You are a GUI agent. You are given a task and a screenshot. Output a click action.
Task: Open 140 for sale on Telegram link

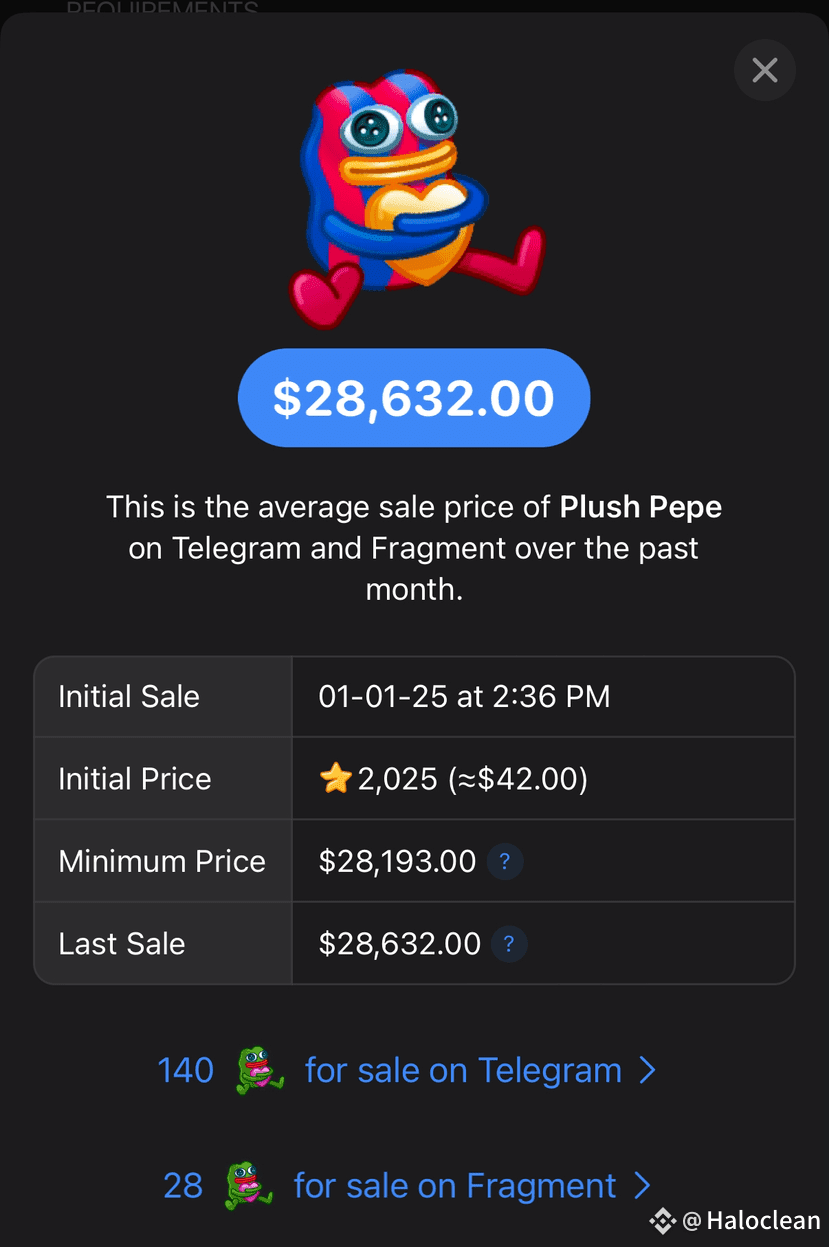407,1070
